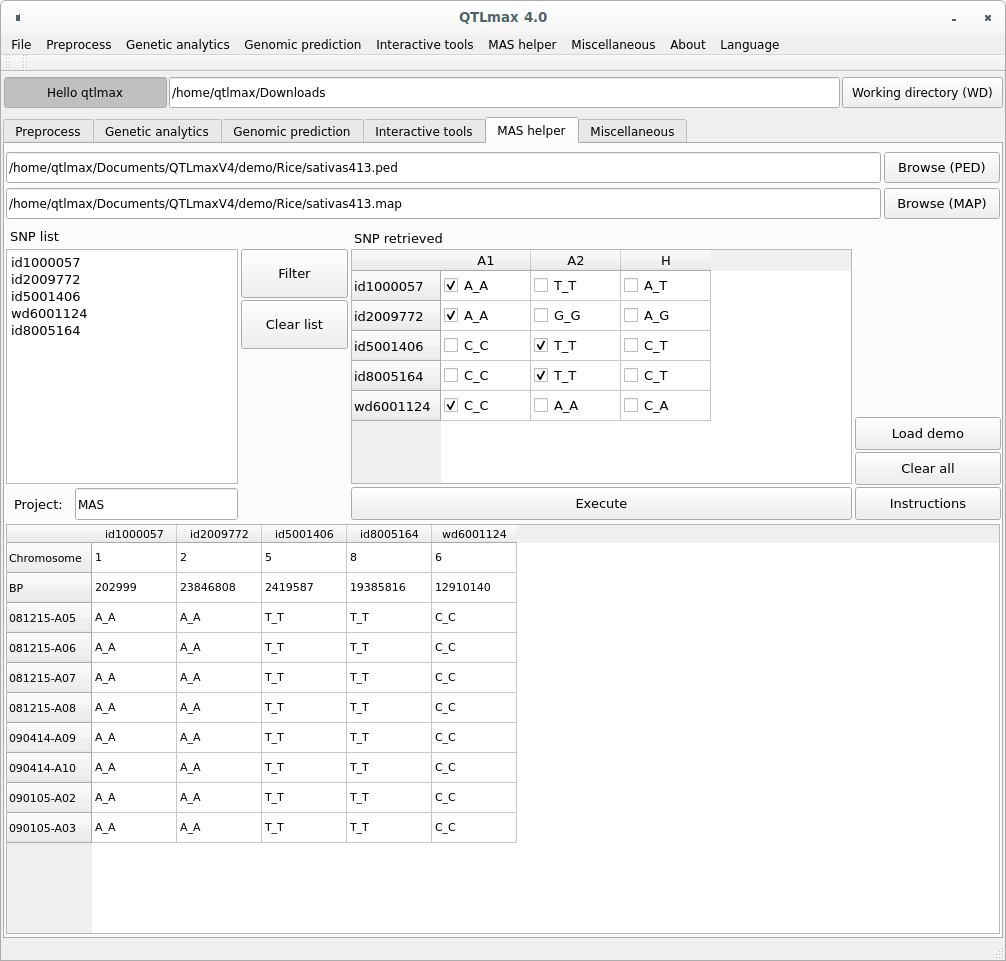This screenshot has width=1006, height=961.
Task: Run the Execute button
Action: [601, 503]
